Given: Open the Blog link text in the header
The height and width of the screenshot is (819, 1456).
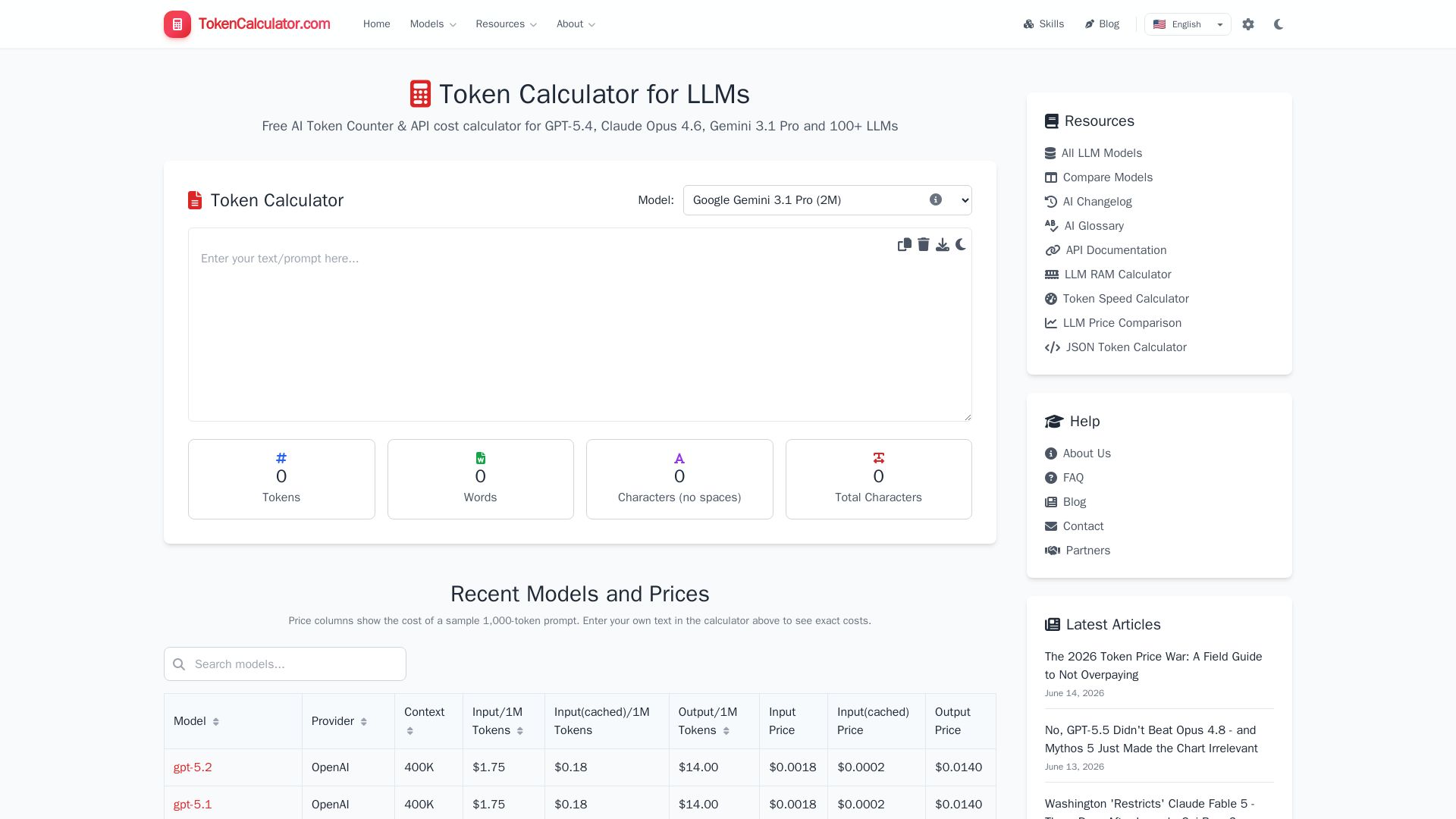Looking at the screenshot, I should pos(1109,24).
